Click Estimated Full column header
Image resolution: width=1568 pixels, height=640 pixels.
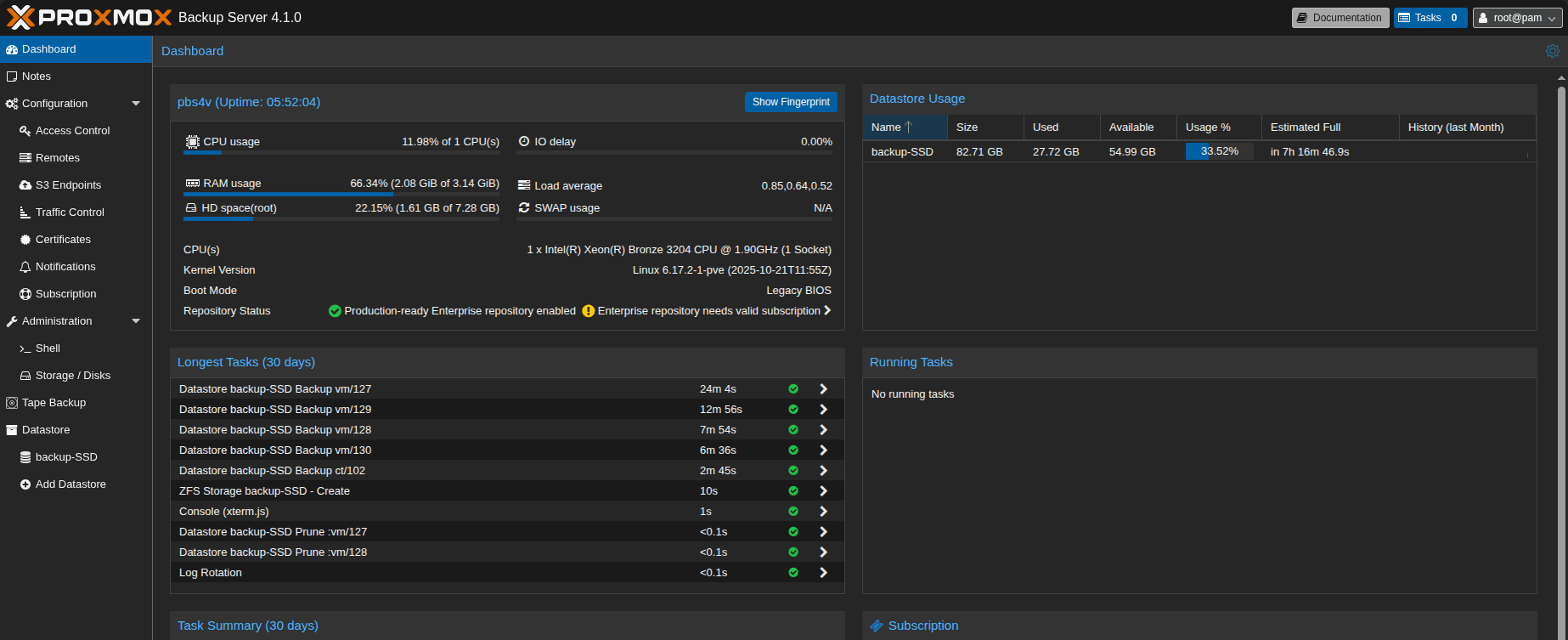1330,127
